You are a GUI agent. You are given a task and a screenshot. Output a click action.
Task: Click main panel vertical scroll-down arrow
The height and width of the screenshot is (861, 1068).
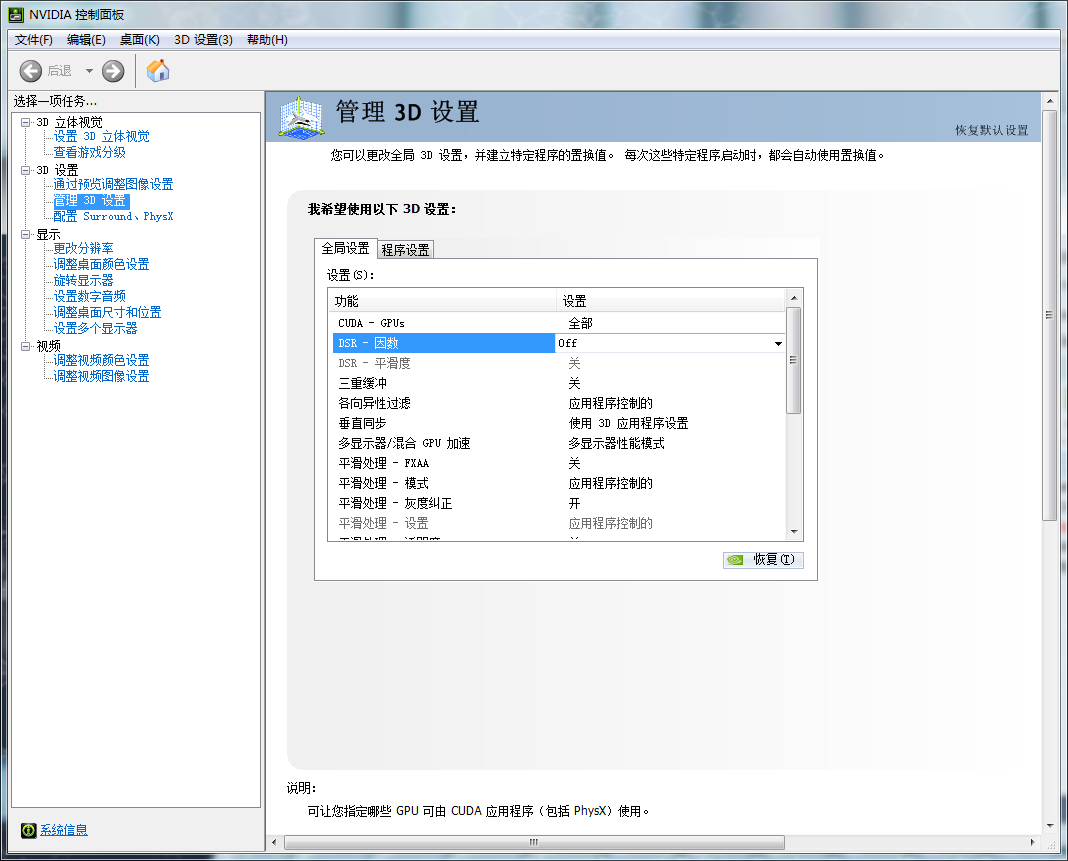1050,826
